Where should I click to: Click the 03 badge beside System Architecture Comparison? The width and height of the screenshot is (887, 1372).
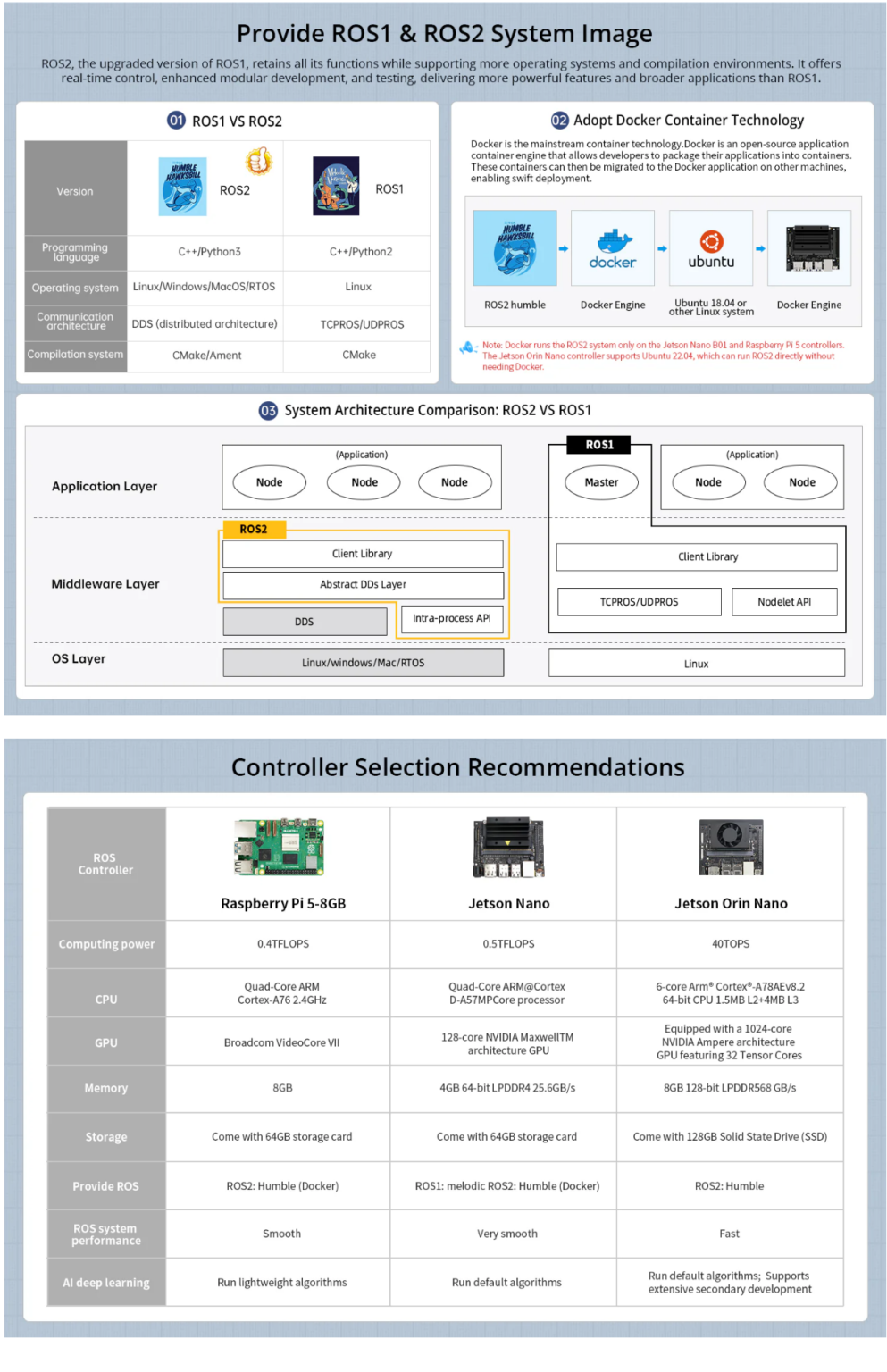(268, 410)
